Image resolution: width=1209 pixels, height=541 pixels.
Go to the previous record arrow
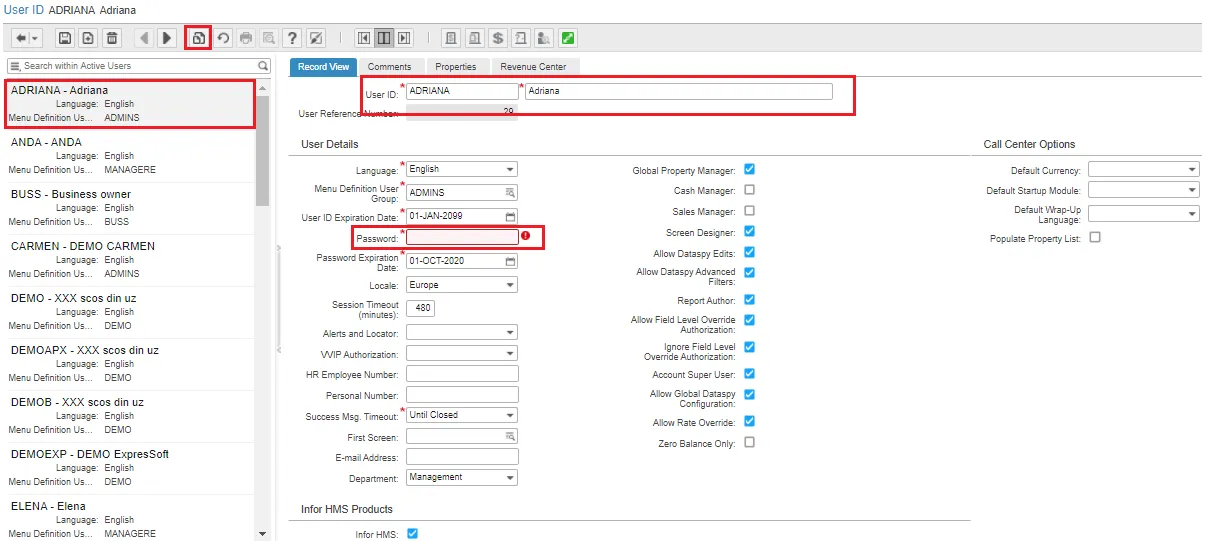click(x=144, y=38)
